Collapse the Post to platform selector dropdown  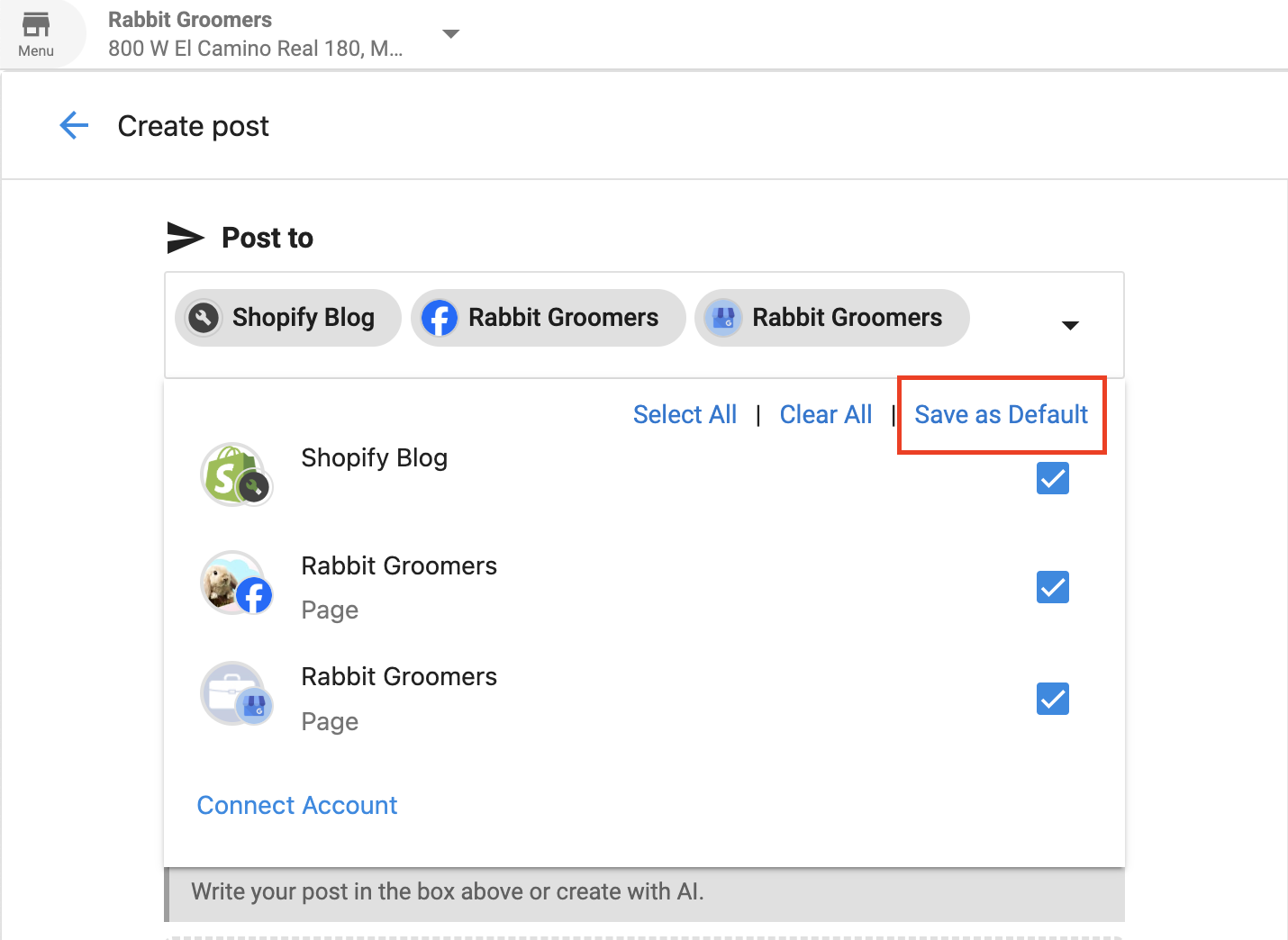(x=1070, y=326)
